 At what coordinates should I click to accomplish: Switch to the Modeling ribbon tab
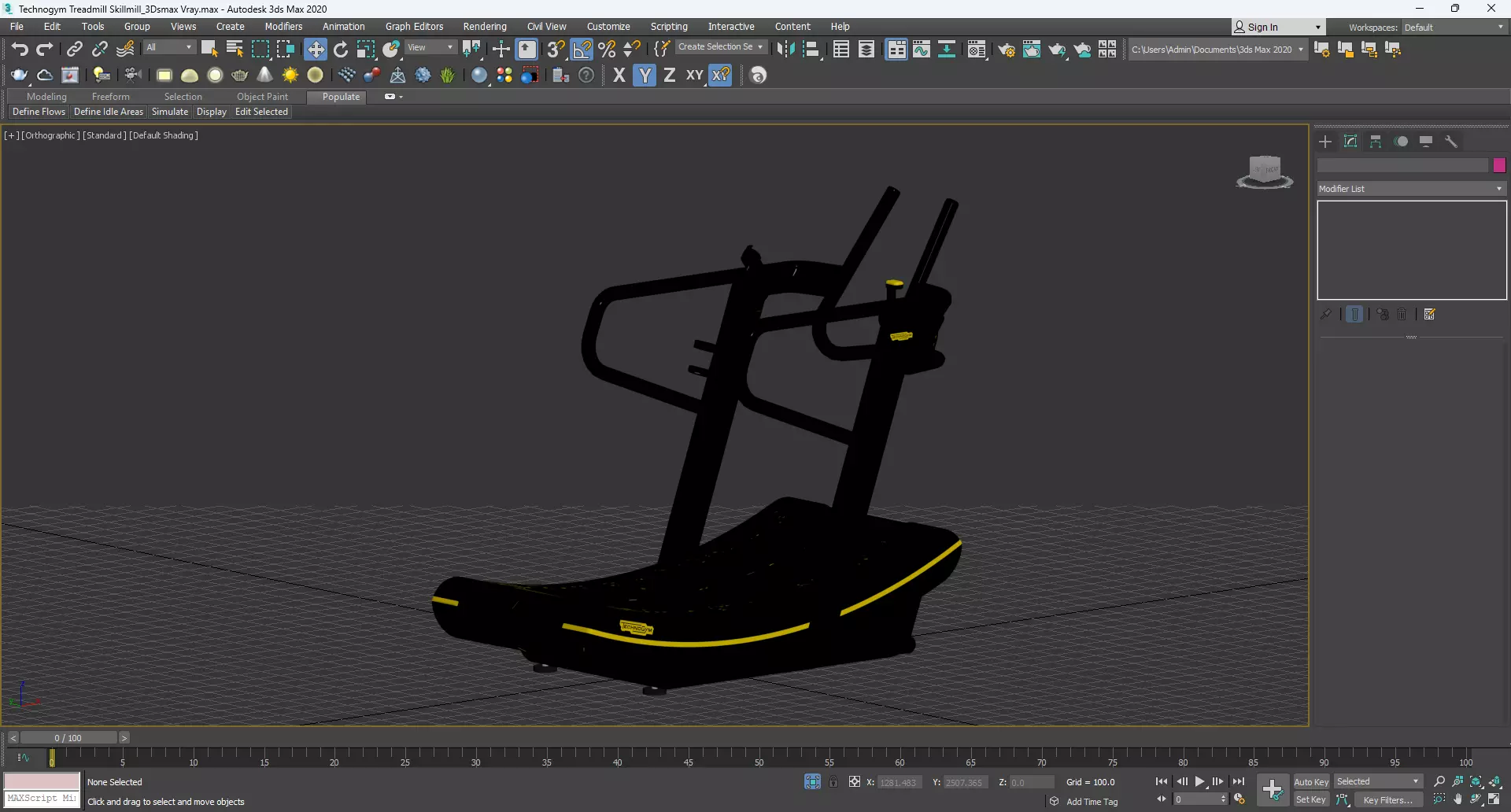(46, 97)
